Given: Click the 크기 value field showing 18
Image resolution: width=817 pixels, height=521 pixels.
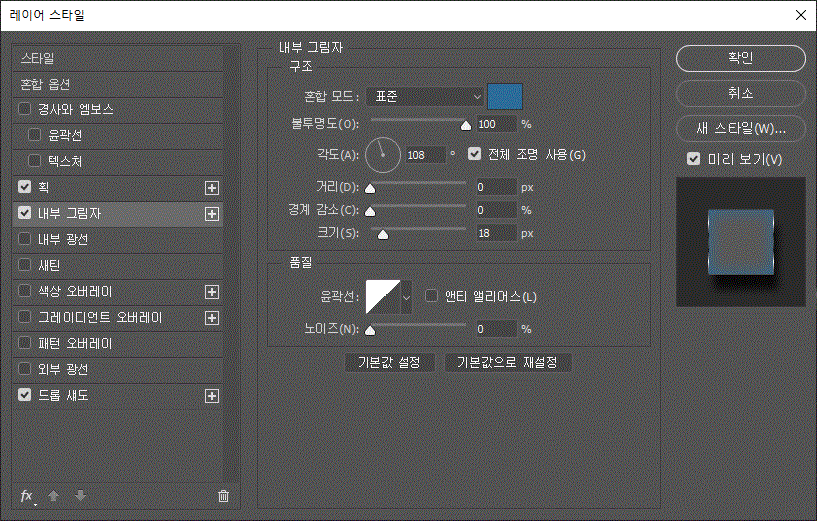Looking at the screenshot, I should point(497,233).
